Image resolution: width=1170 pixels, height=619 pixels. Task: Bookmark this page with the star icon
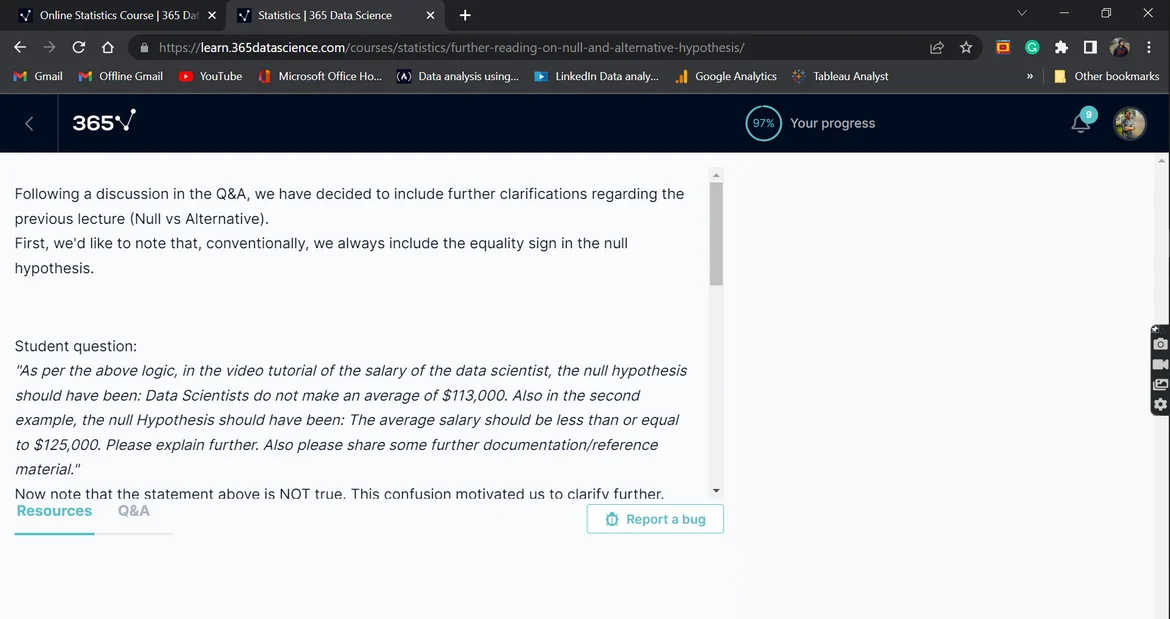pyautogui.click(x=966, y=47)
